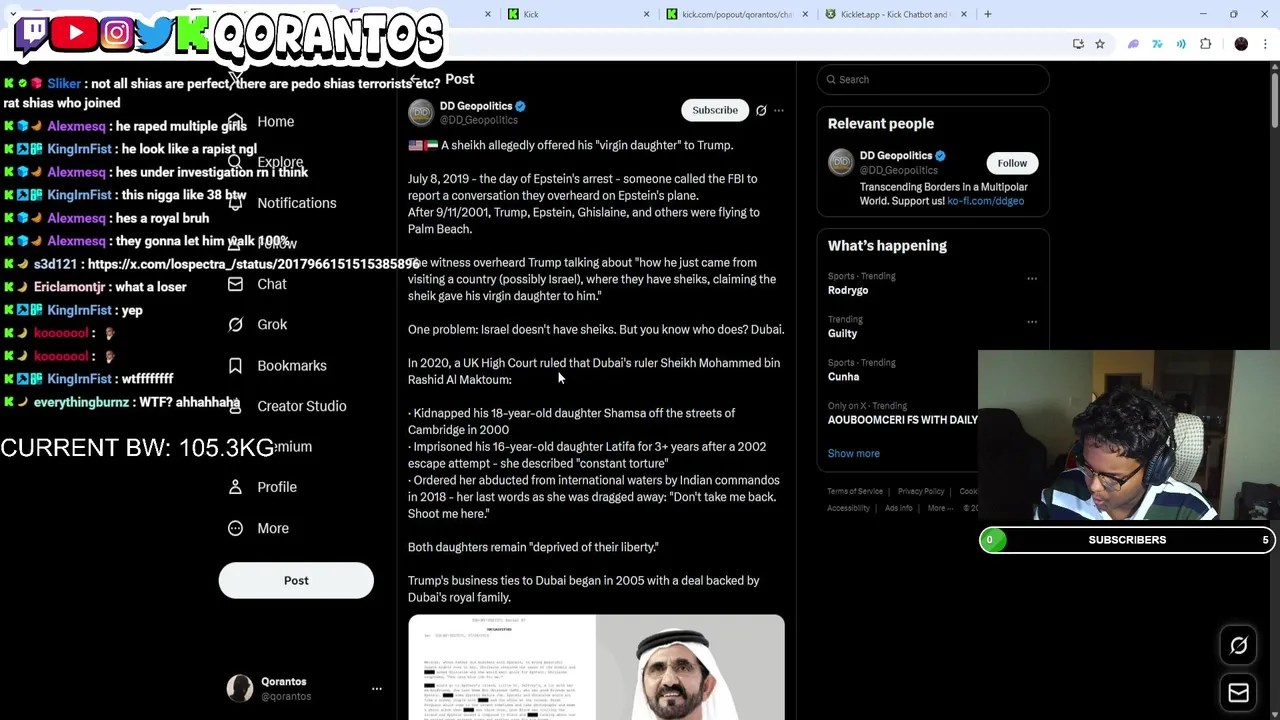Open the Profile person icon in sidebar
The height and width of the screenshot is (720, 1280).
[235, 487]
